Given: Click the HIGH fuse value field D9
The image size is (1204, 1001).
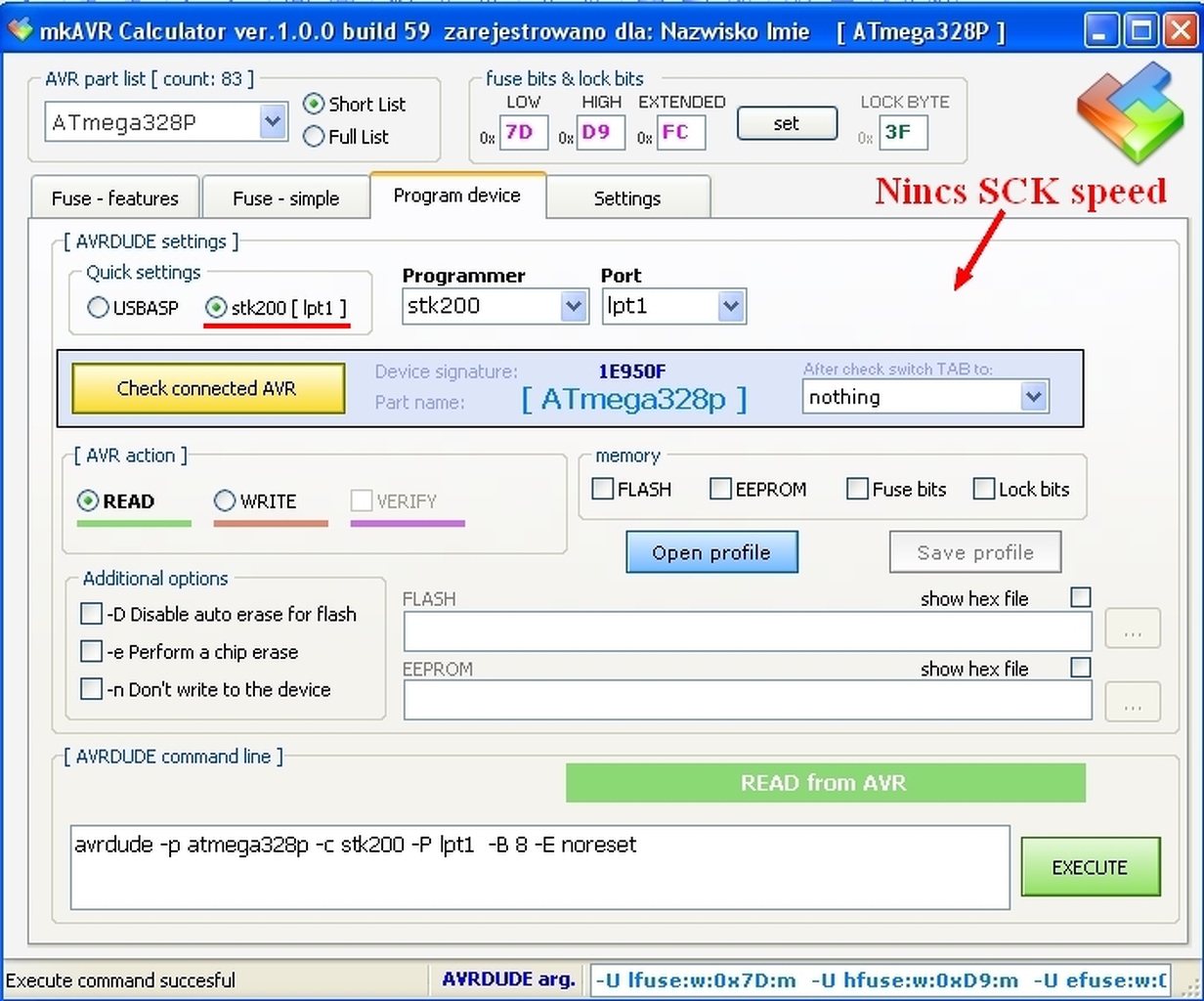Looking at the screenshot, I should tap(601, 132).
